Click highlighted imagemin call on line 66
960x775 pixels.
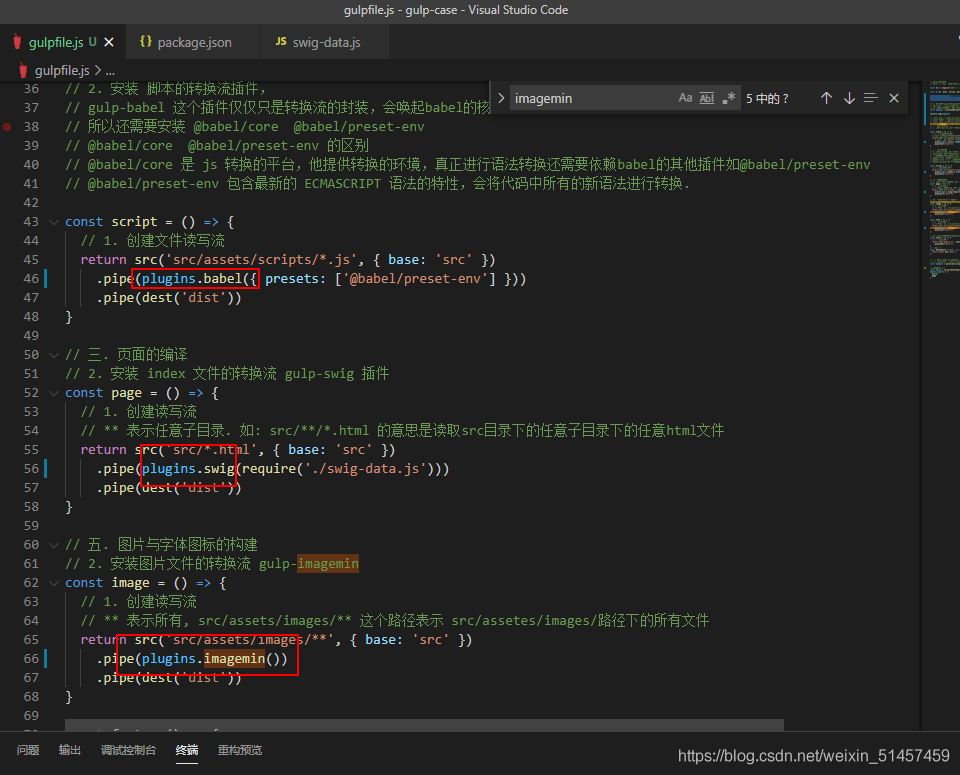click(x=234, y=659)
